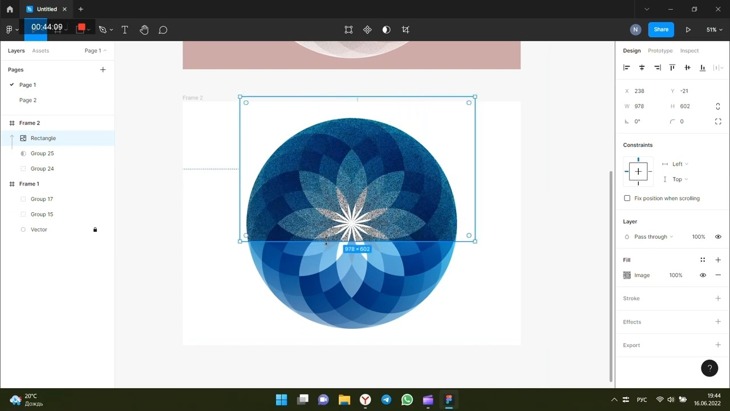Enable Fix position when scrolling checkbox
730x411 pixels.
click(x=627, y=198)
